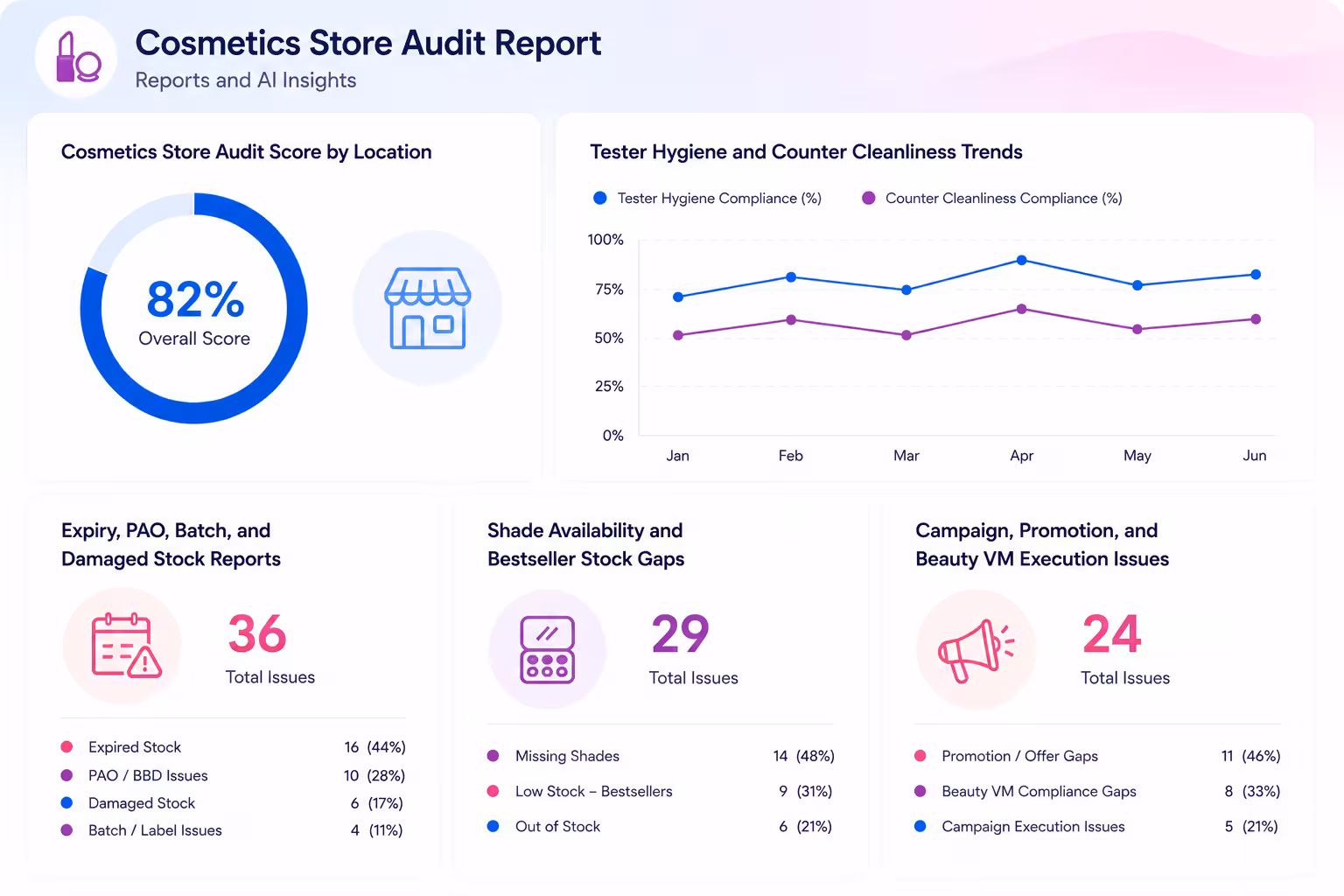Viewport: 1344px width, 896px height.
Task: Click the Counter Cleanliness data point for Mar
Action: [x=906, y=335]
